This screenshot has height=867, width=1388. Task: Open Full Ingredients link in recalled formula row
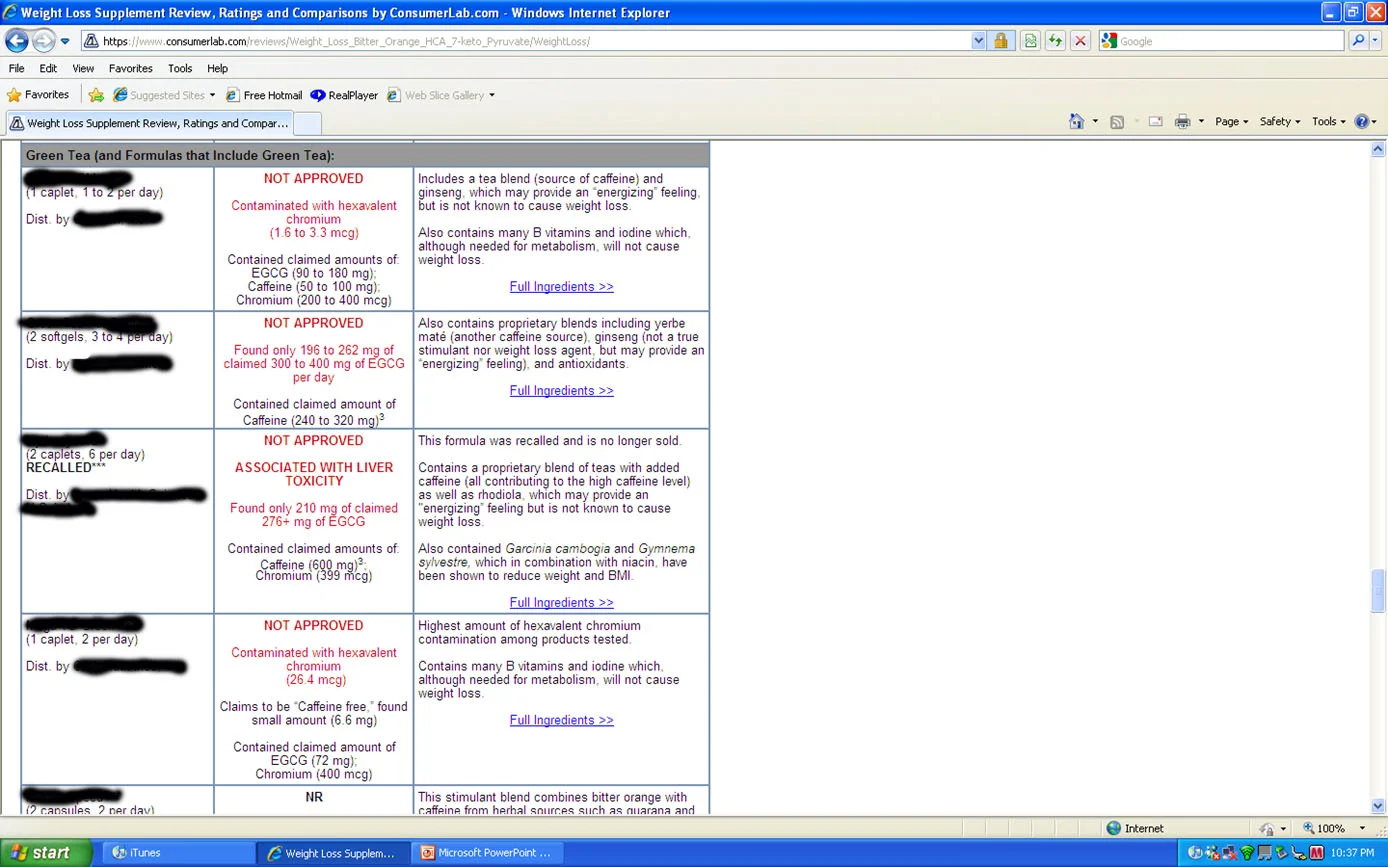561,602
